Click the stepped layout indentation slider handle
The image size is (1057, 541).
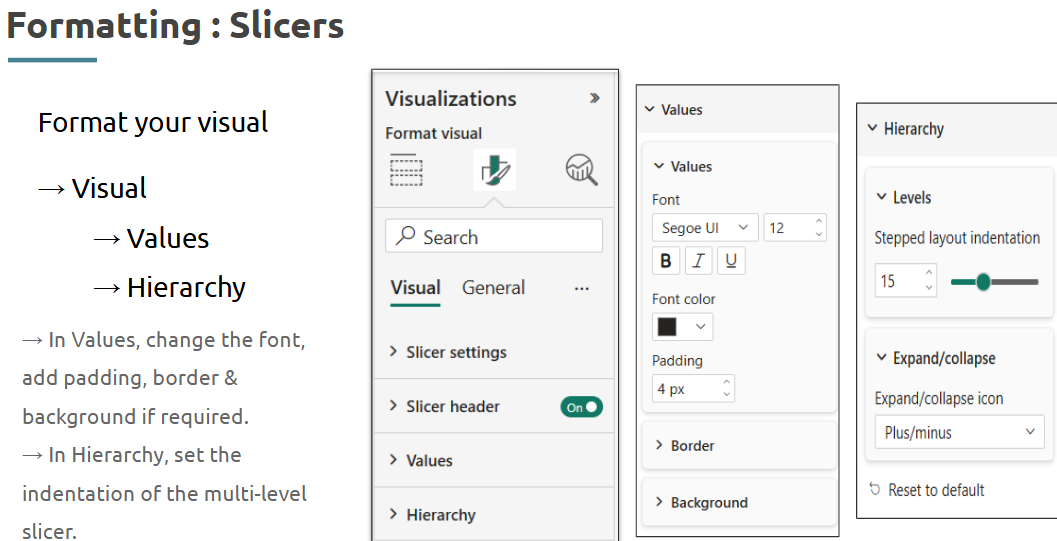983,282
